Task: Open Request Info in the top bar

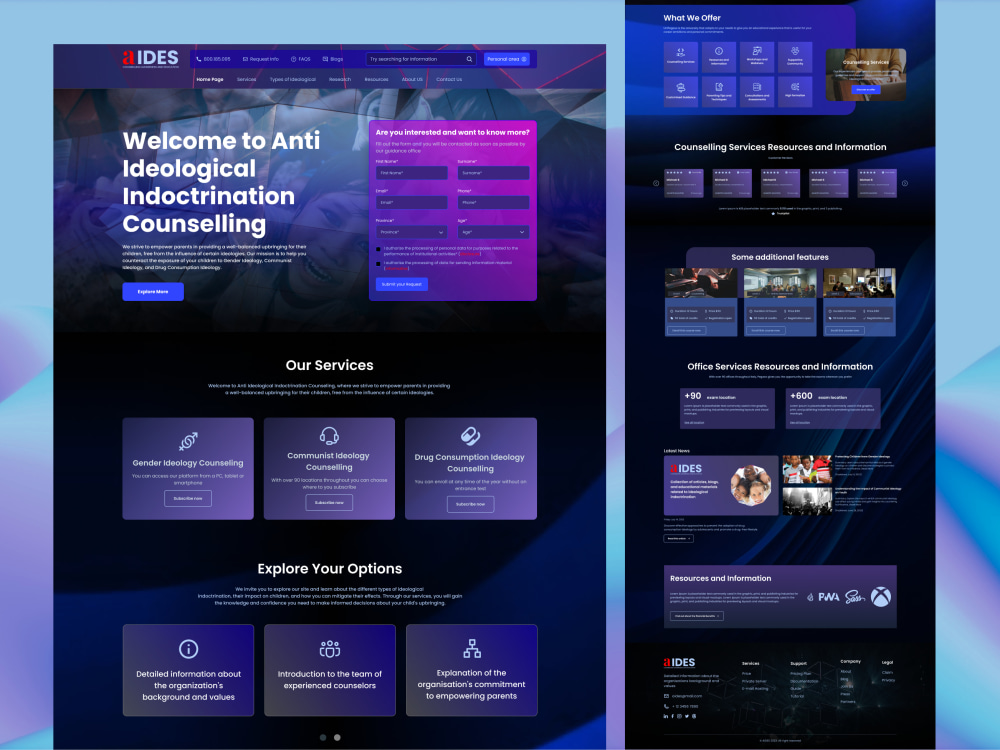Action: 260,59
